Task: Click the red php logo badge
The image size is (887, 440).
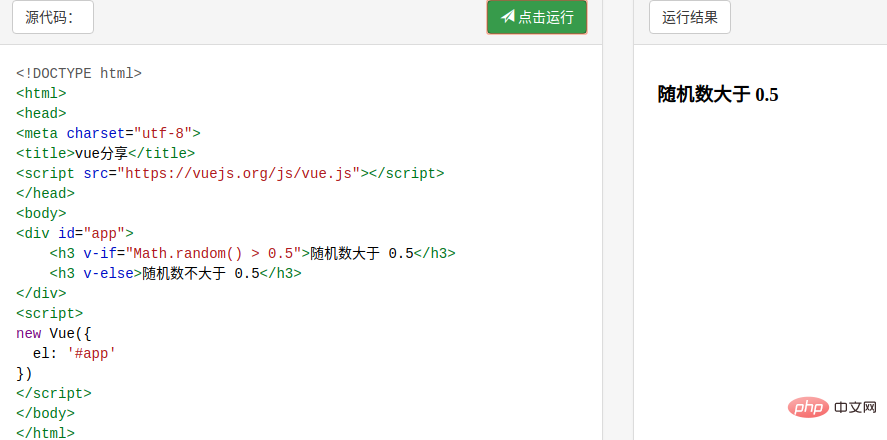Action: [x=809, y=407]
